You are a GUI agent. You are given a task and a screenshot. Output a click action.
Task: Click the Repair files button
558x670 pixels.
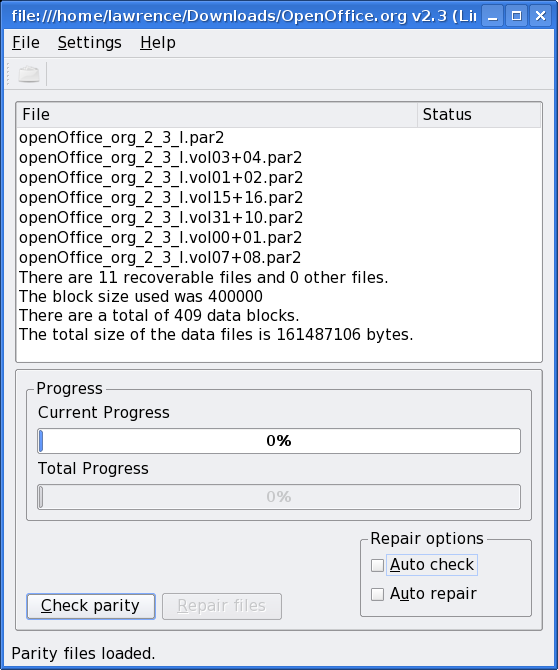[222, 606]
